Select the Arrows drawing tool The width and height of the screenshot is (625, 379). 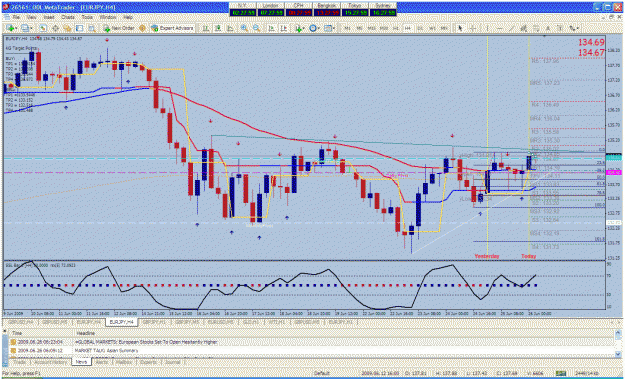572,28
